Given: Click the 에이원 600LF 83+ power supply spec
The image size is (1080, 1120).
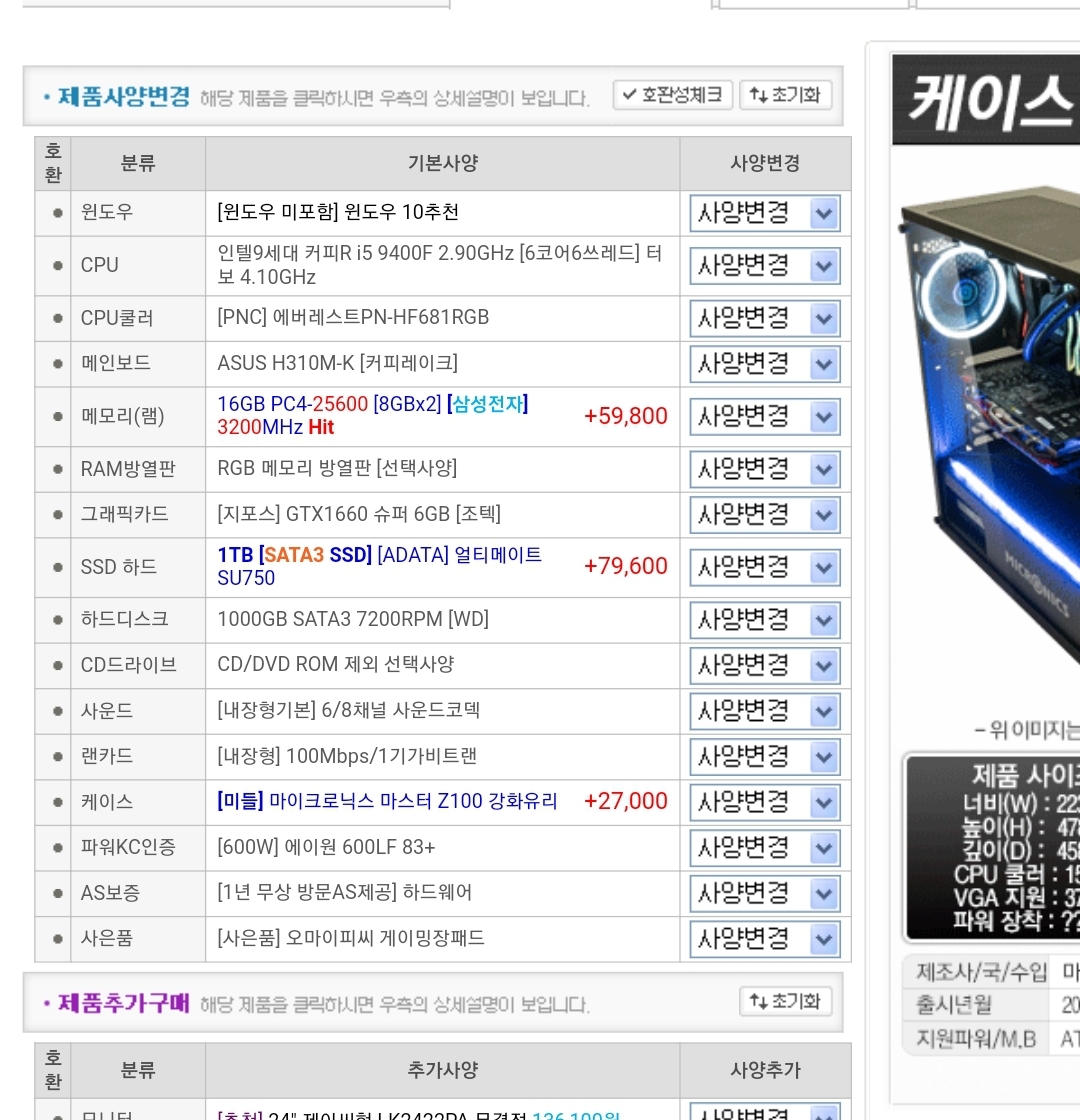Looking at the screenshot, I should point(326,847).
